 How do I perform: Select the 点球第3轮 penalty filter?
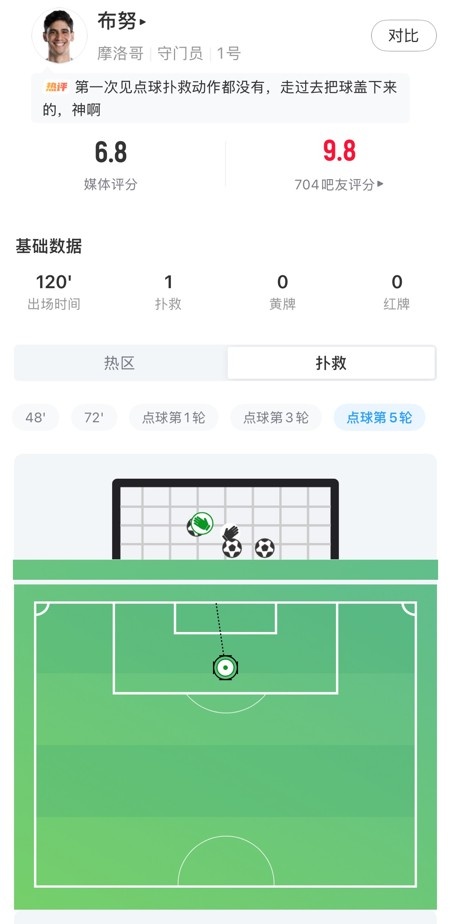pos(276,418)
